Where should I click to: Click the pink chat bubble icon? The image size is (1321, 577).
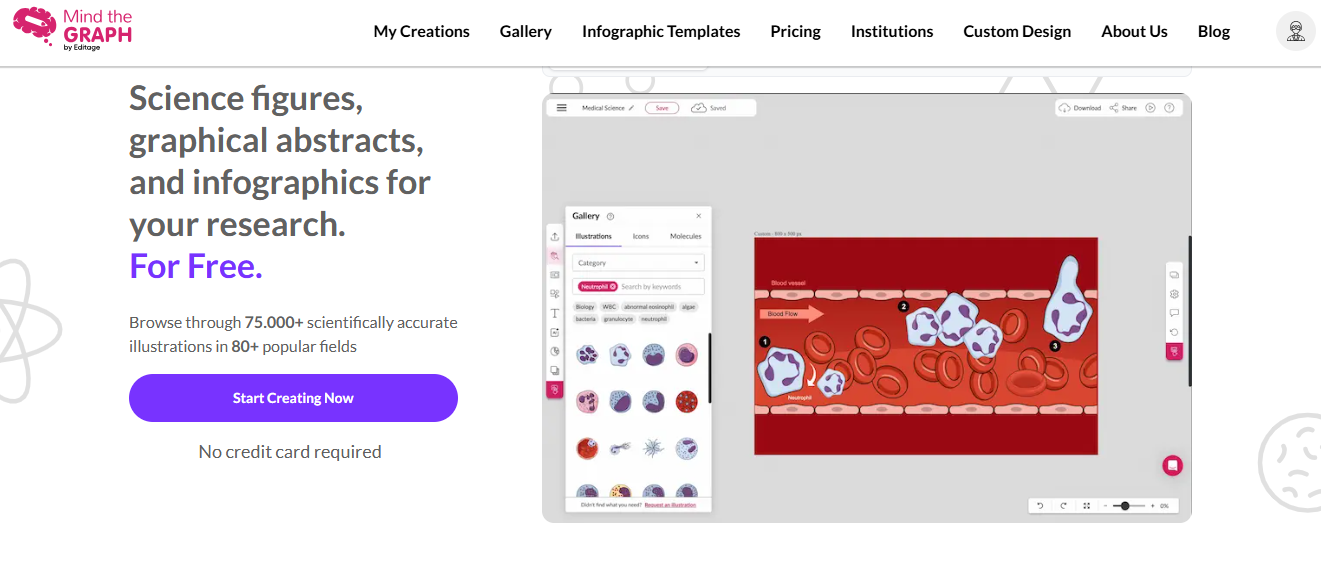[1173, 465]
